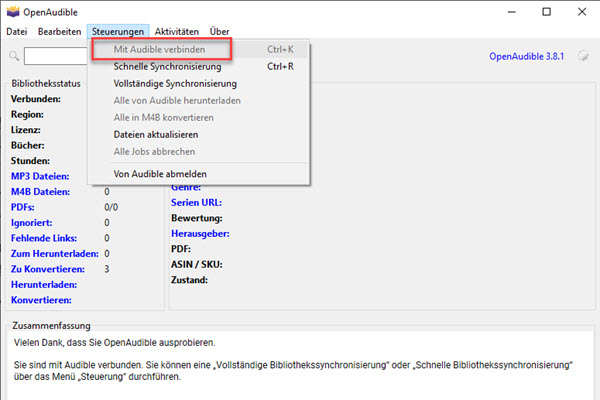The width and height of the screenshot is (600, 400).
Task: Choose Vollständige Synchronisierung
Action: coord(198,83)
